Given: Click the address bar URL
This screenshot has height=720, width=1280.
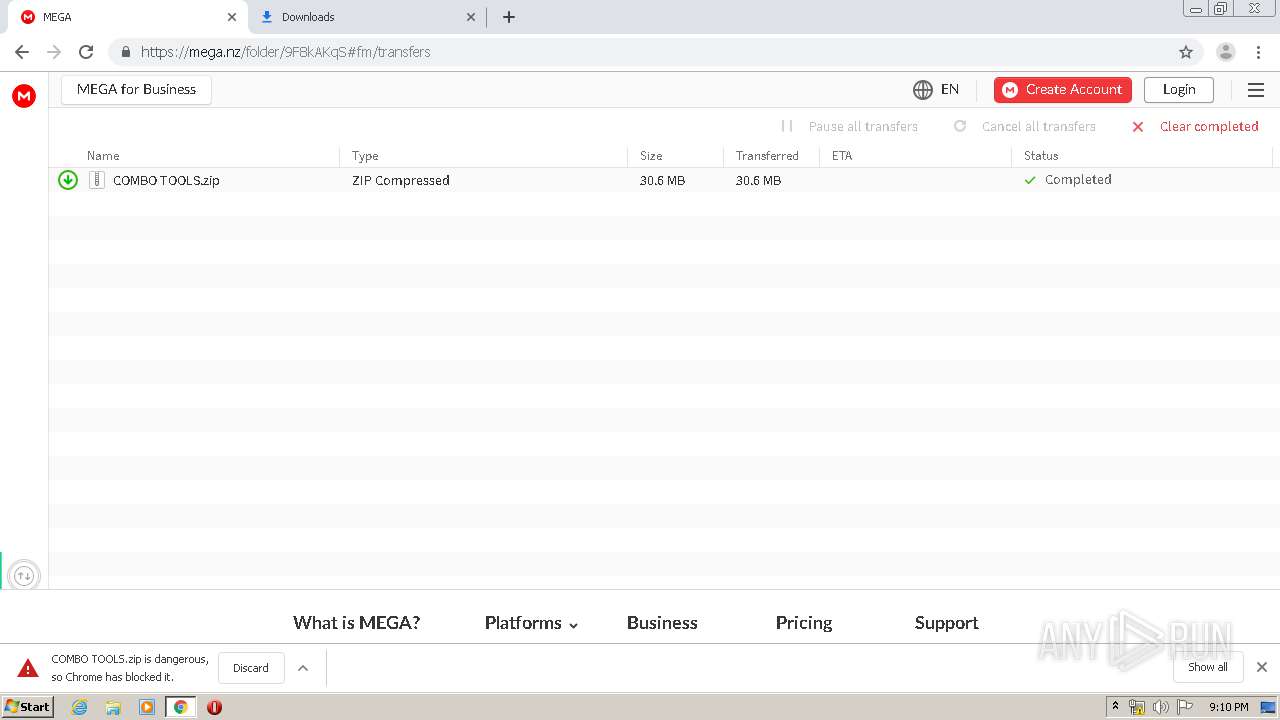Looking at the screenshot, I should [x=285, y=52].
